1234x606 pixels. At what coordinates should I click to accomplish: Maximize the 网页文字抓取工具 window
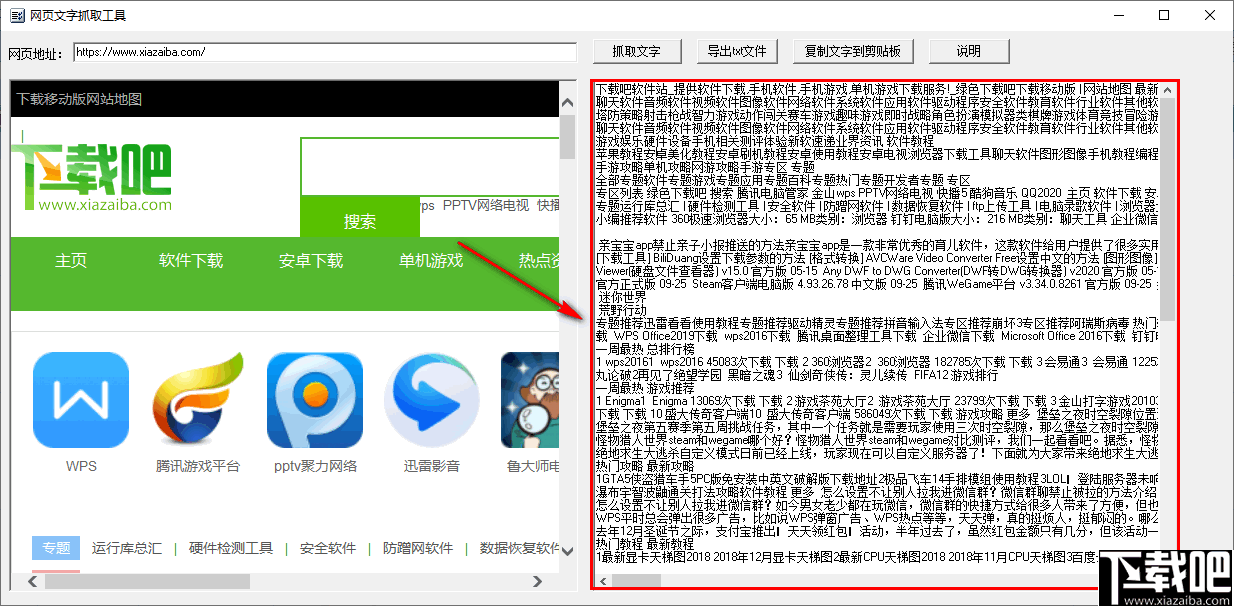(x=1164, y=15)
